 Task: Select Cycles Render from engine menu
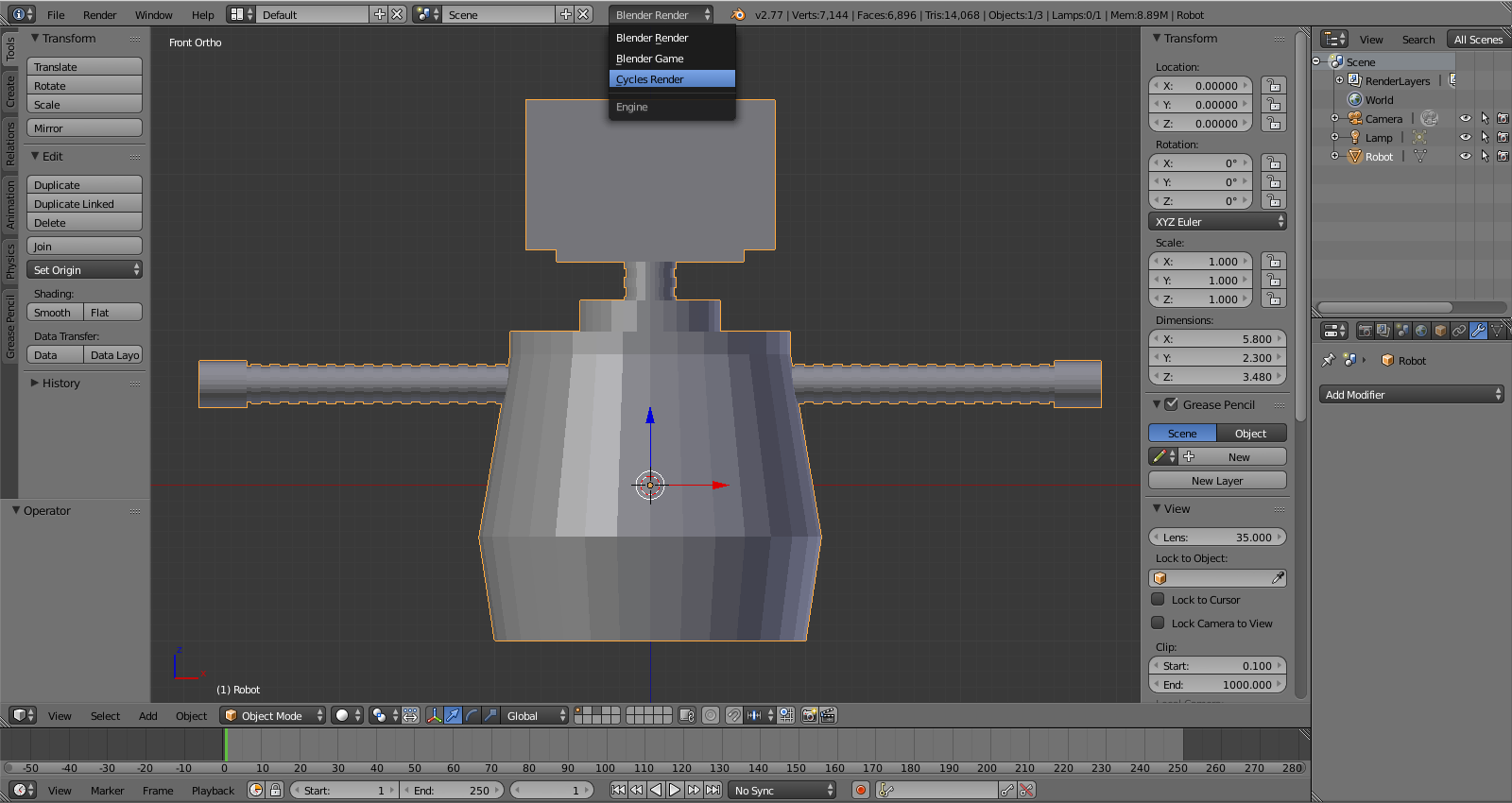[x=671, y=79]
